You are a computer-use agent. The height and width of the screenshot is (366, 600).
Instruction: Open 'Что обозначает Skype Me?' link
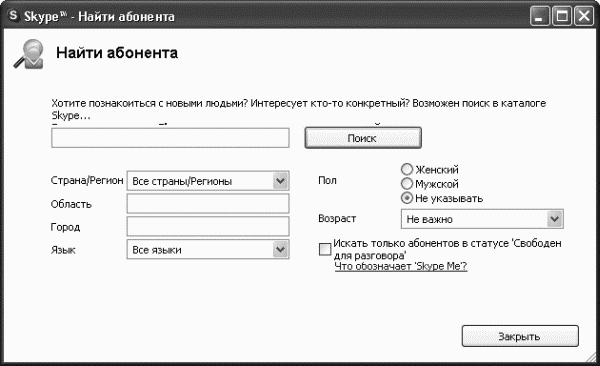point(401,266)
